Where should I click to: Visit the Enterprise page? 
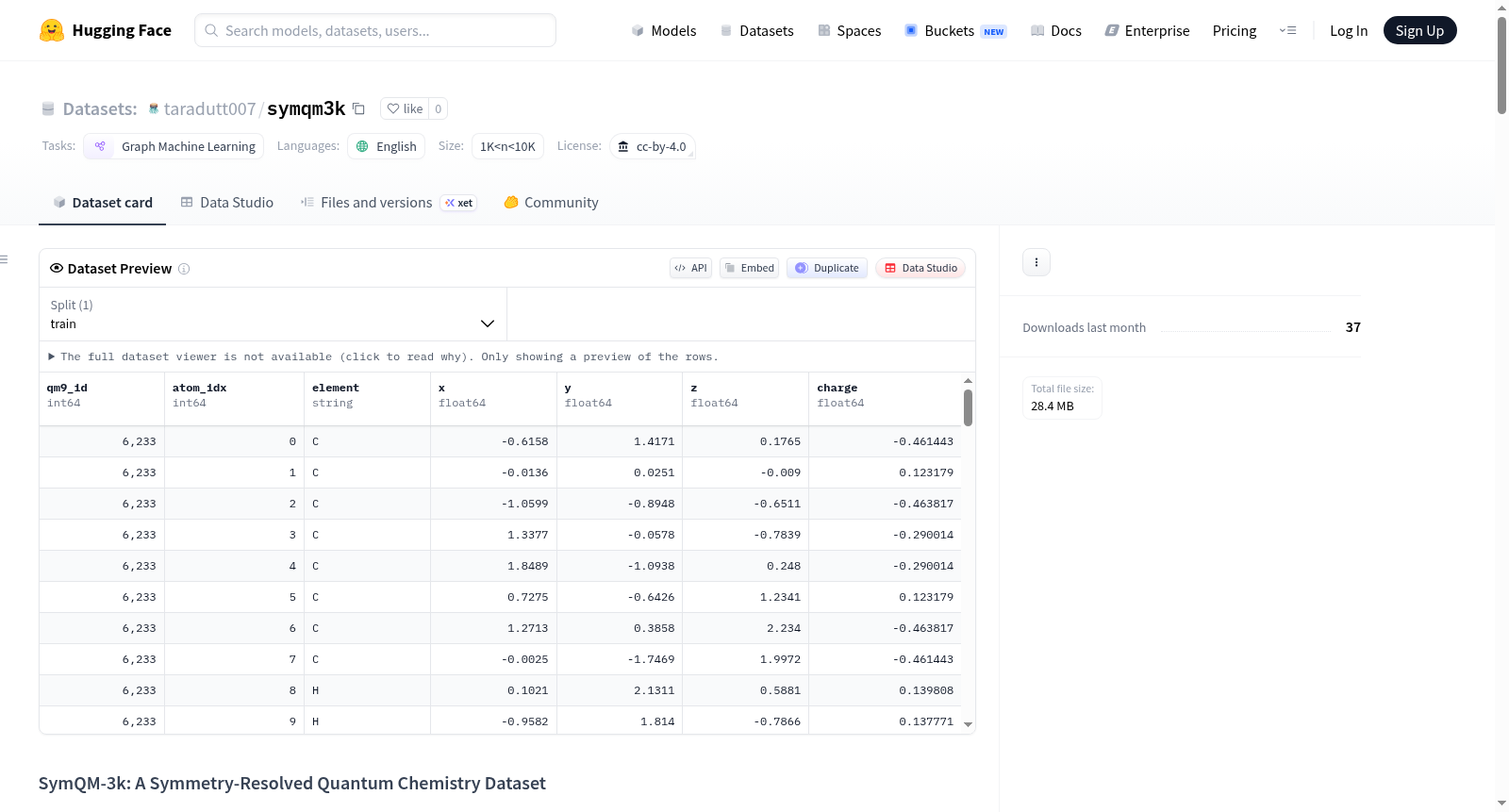coord(1147,30)
